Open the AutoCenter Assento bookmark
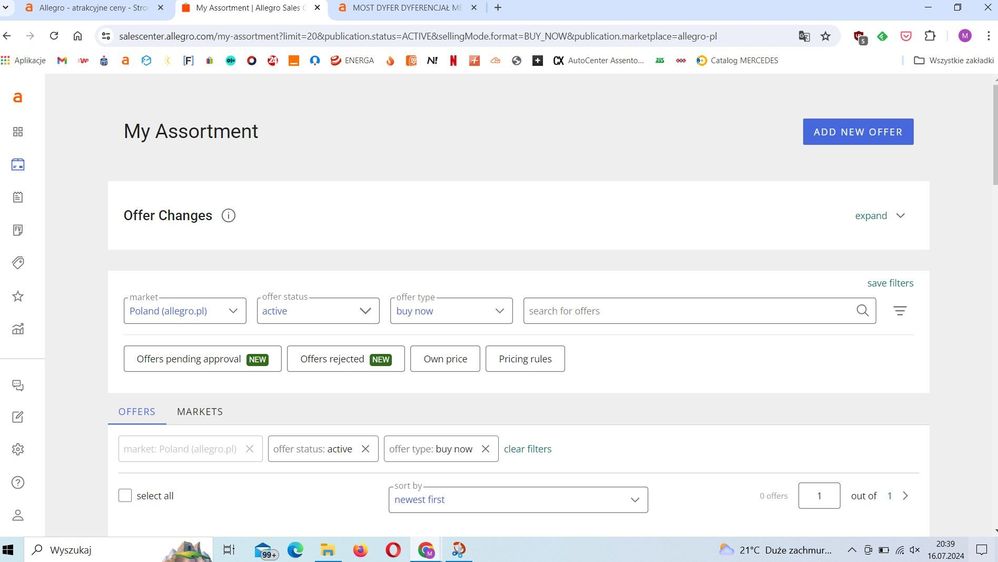 [x=598, y=60]
